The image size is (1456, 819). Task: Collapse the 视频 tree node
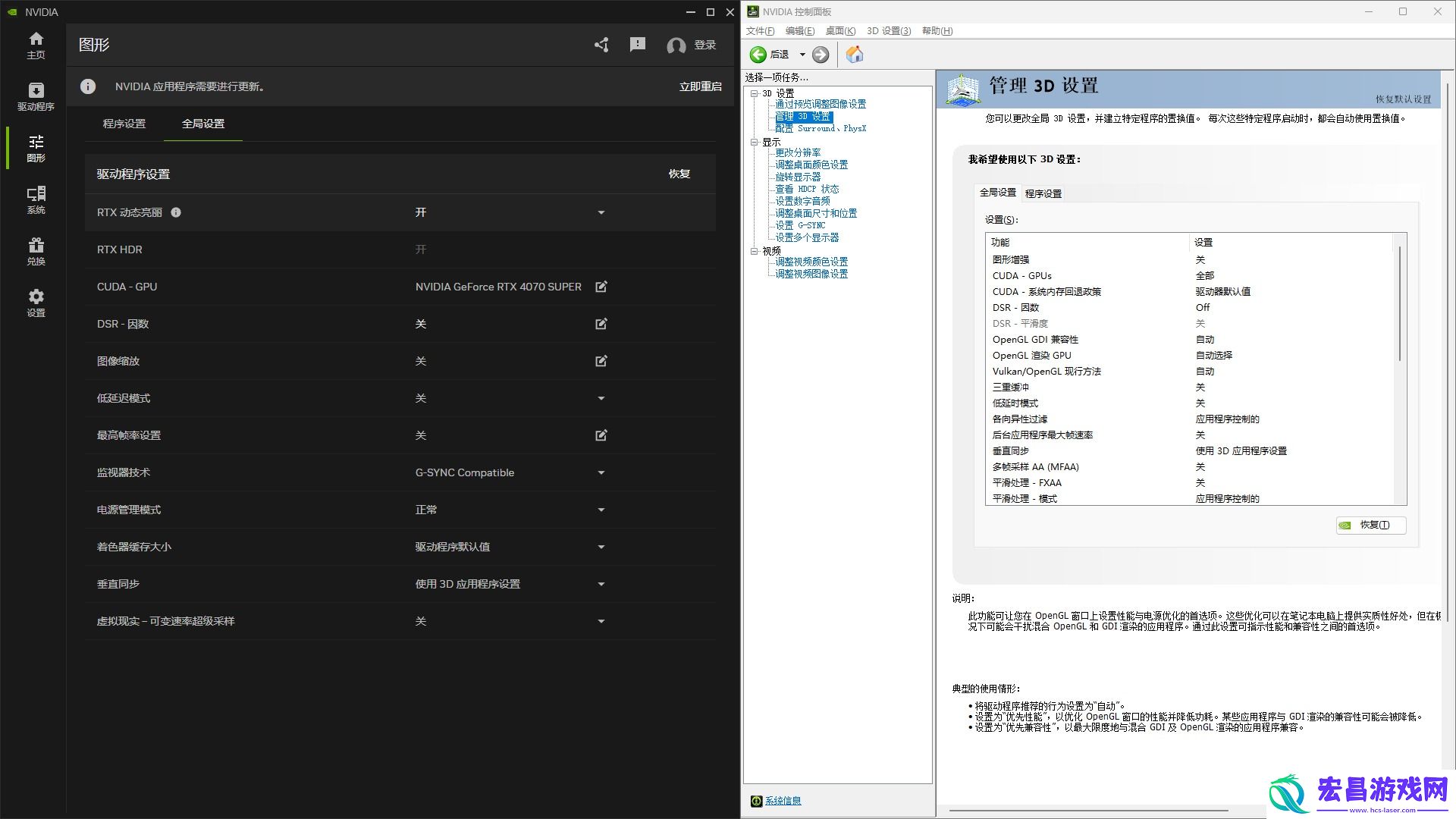pyautogui.click(x=754, y=251)
